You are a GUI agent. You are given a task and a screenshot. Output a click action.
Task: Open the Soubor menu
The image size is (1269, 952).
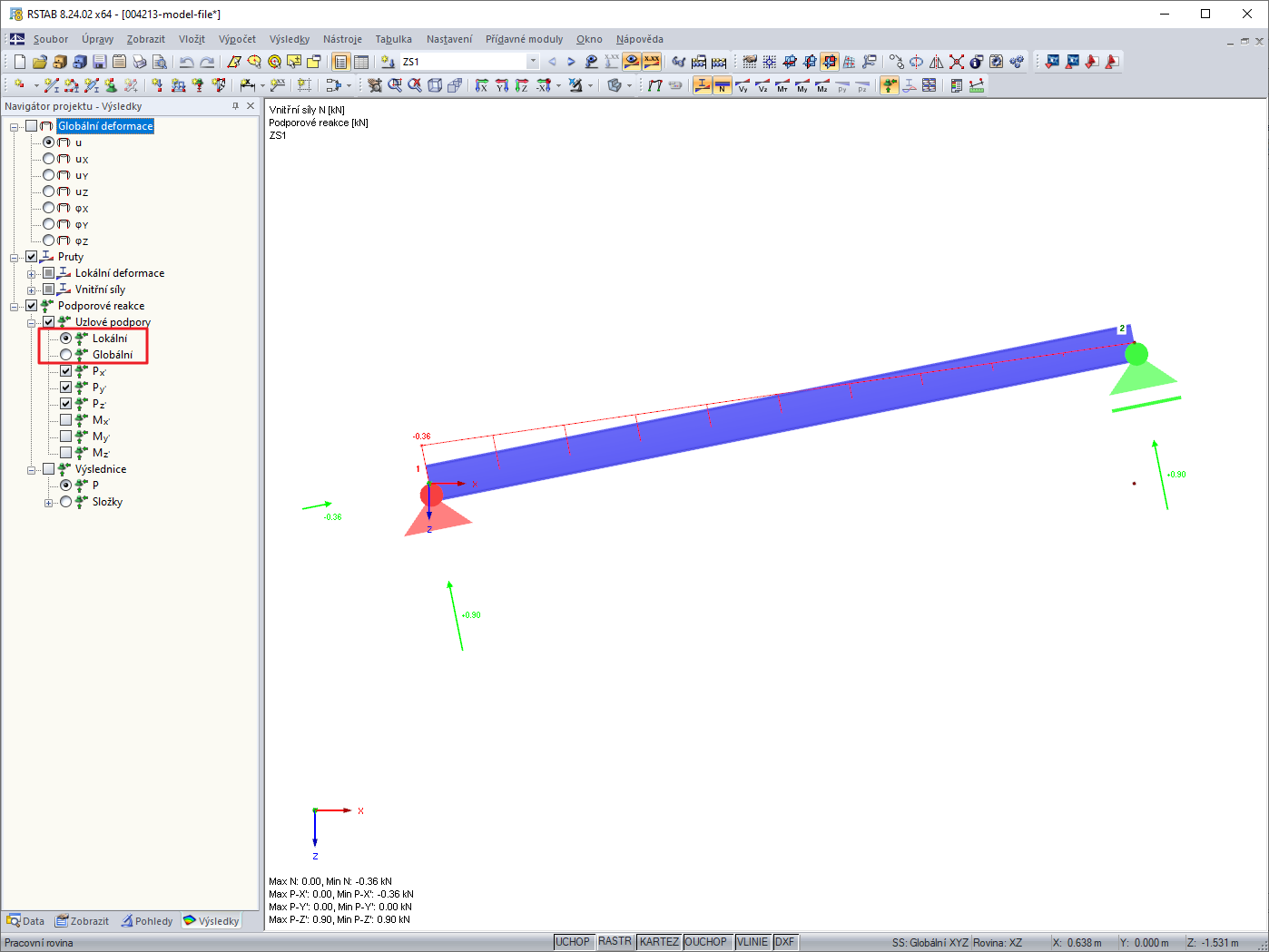coord(51,39)
